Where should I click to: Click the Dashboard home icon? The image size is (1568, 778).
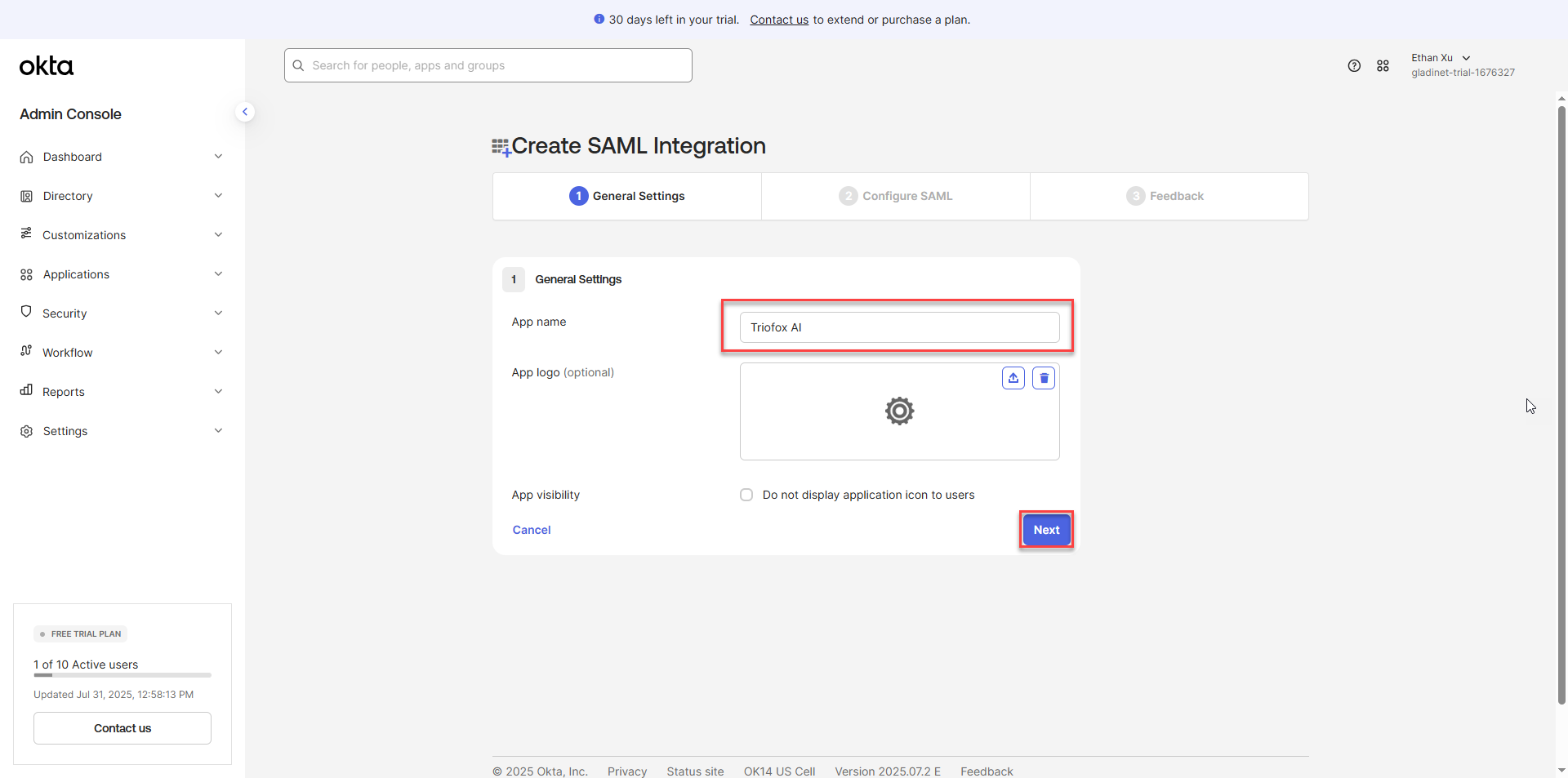pos(27,157)
